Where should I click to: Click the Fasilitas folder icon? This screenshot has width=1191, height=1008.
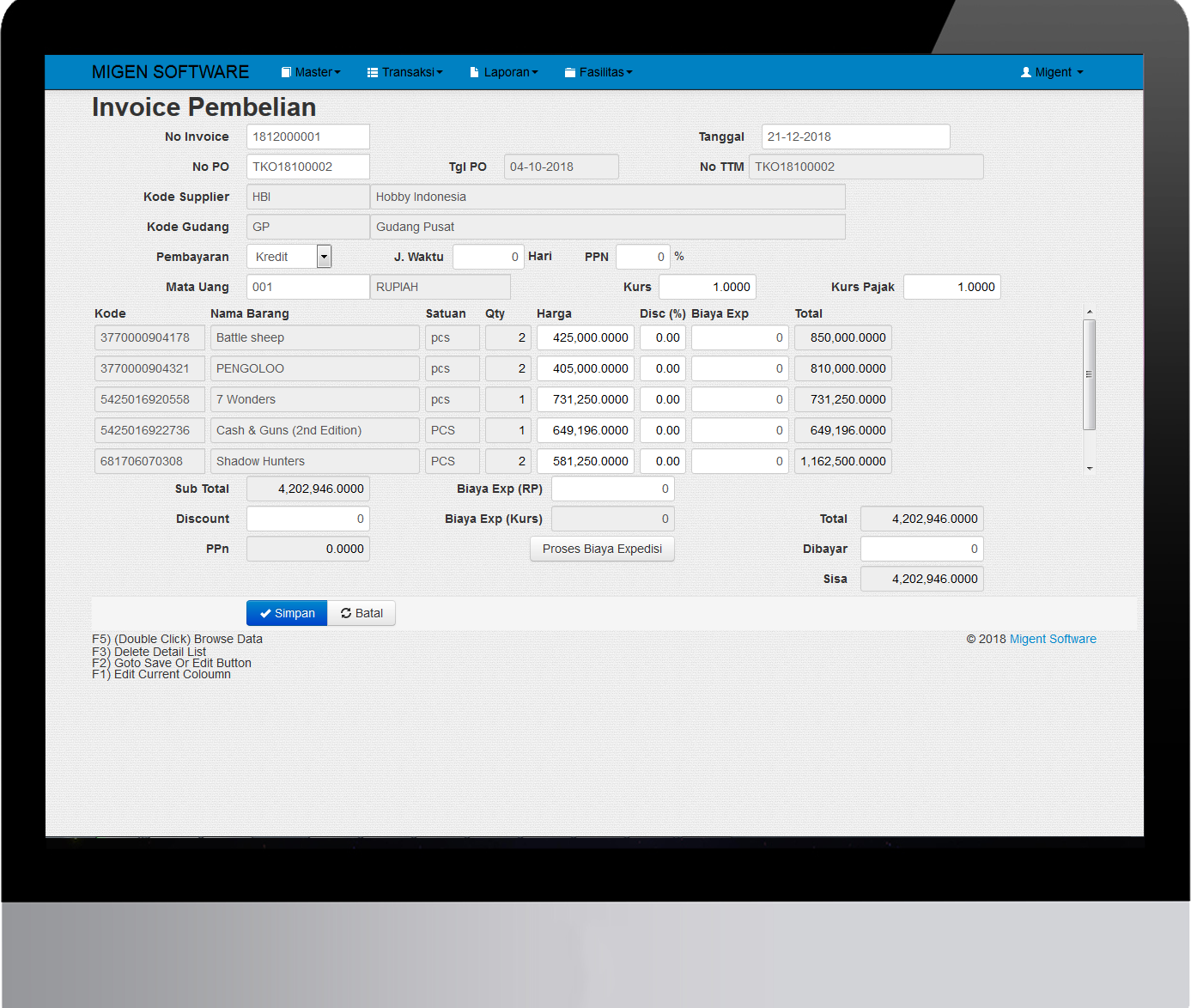pyautogui.click(x=570, y=72)
